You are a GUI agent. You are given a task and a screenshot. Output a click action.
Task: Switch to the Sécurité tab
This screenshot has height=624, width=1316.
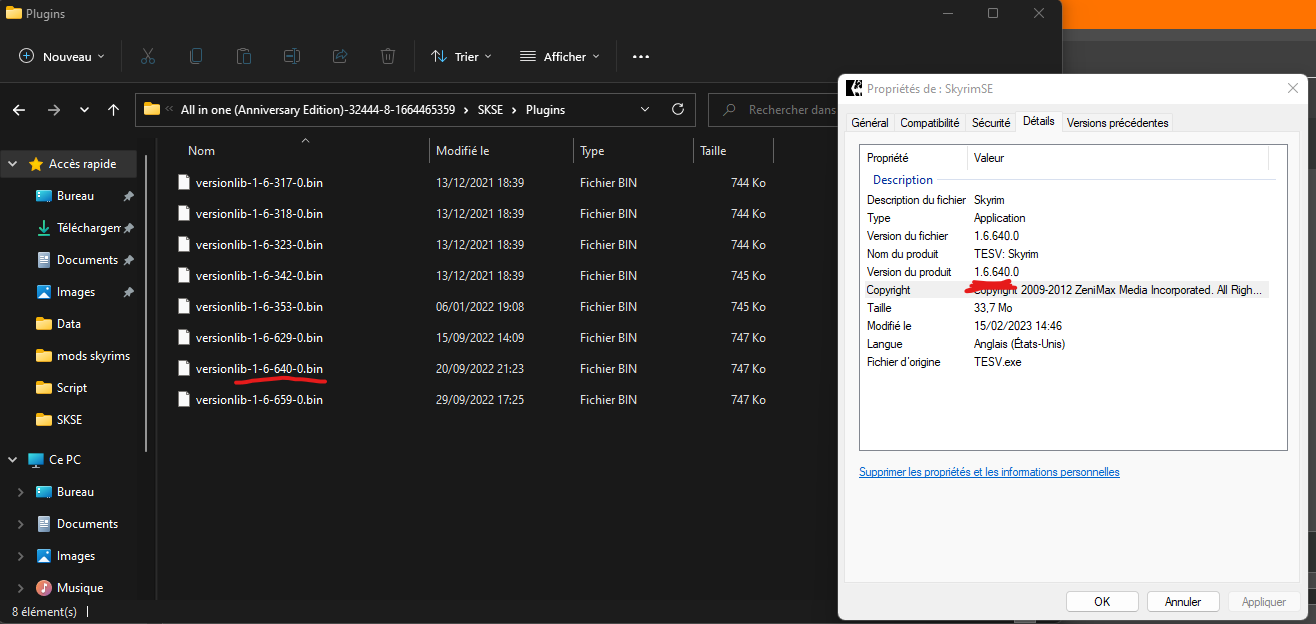[990, 123]
